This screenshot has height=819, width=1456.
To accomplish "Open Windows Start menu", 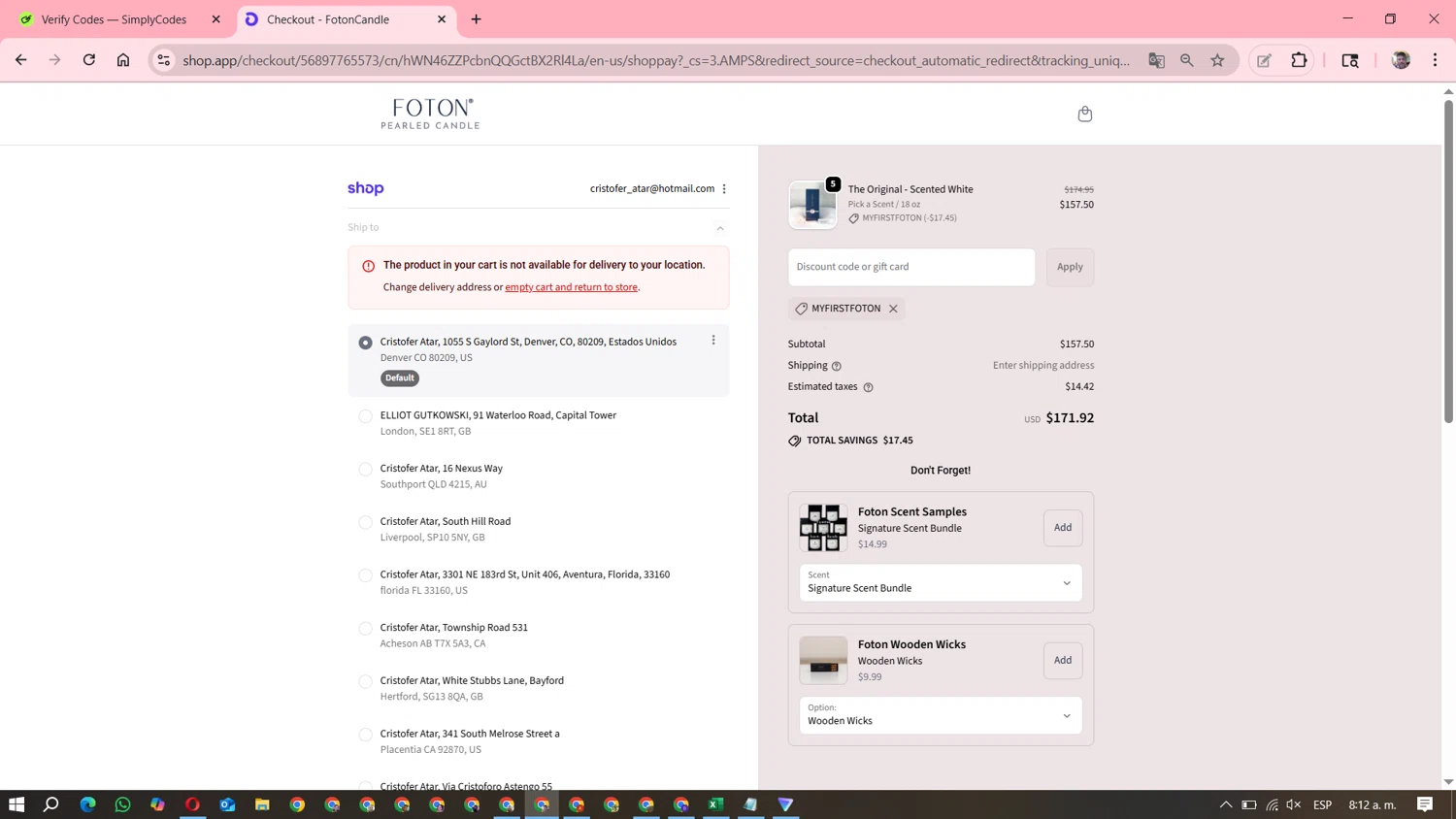I will coord(17,804).
